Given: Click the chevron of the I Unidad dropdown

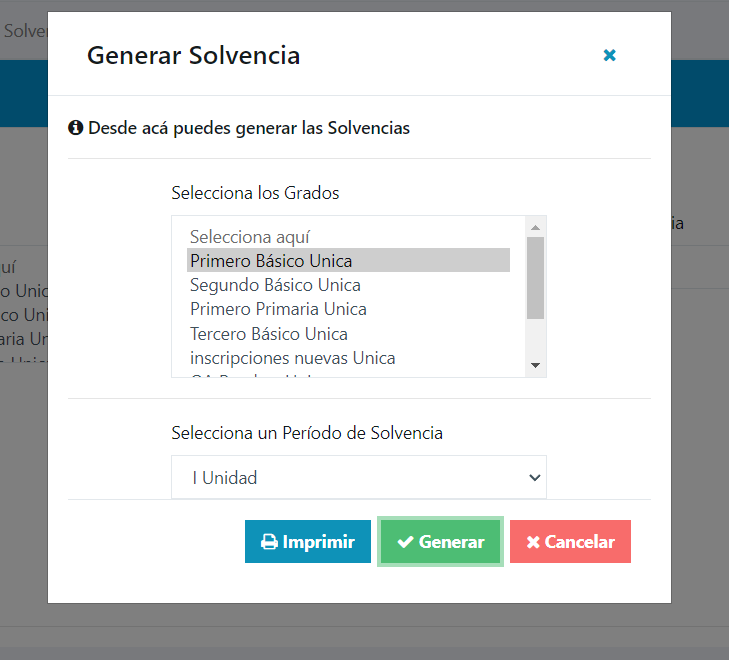Looking at the screenshot, I should [x=535, y=477].
